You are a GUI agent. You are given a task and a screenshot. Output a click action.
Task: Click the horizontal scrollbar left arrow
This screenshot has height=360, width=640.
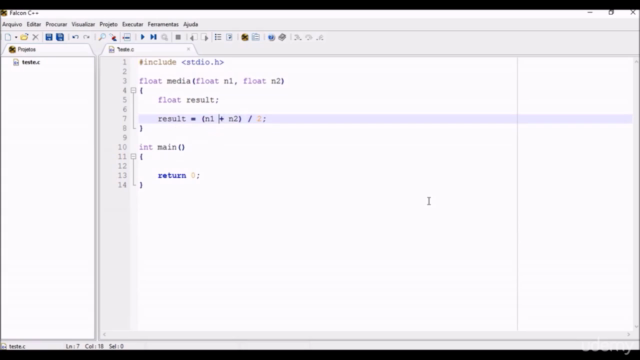[104, 334]
